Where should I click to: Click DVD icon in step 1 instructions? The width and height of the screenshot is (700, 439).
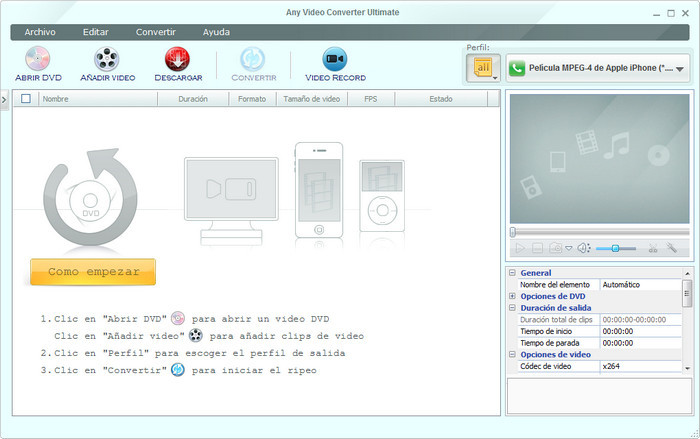178,318
